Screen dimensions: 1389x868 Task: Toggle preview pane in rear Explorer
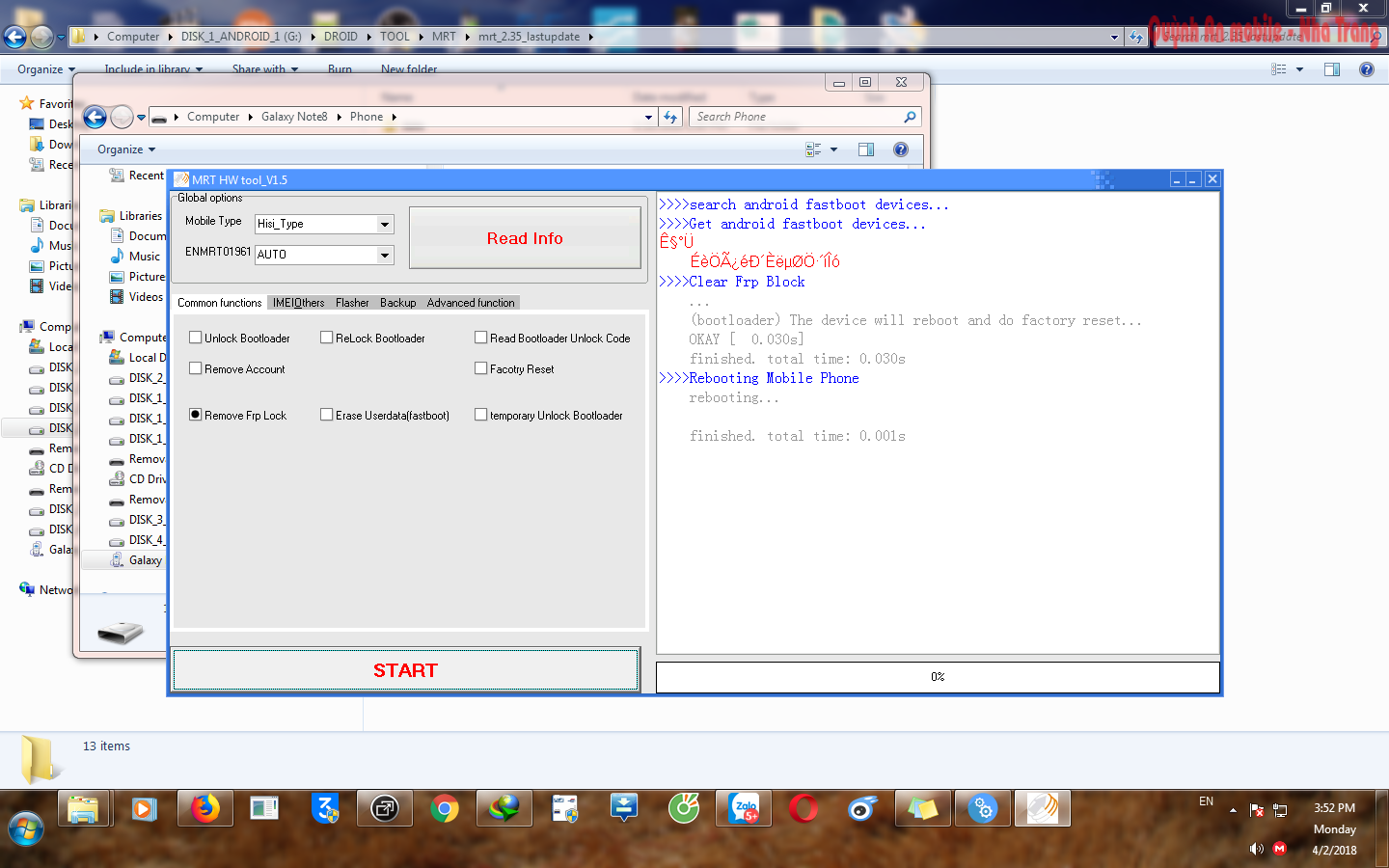tap(1332, 69)
